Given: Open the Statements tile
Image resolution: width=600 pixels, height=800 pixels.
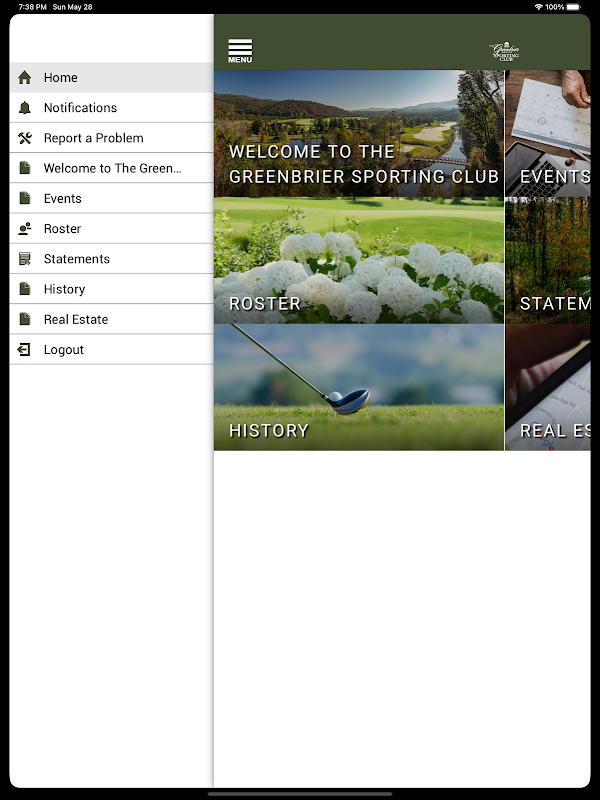Looking at the screenshot, I should (x=547, y=260).
